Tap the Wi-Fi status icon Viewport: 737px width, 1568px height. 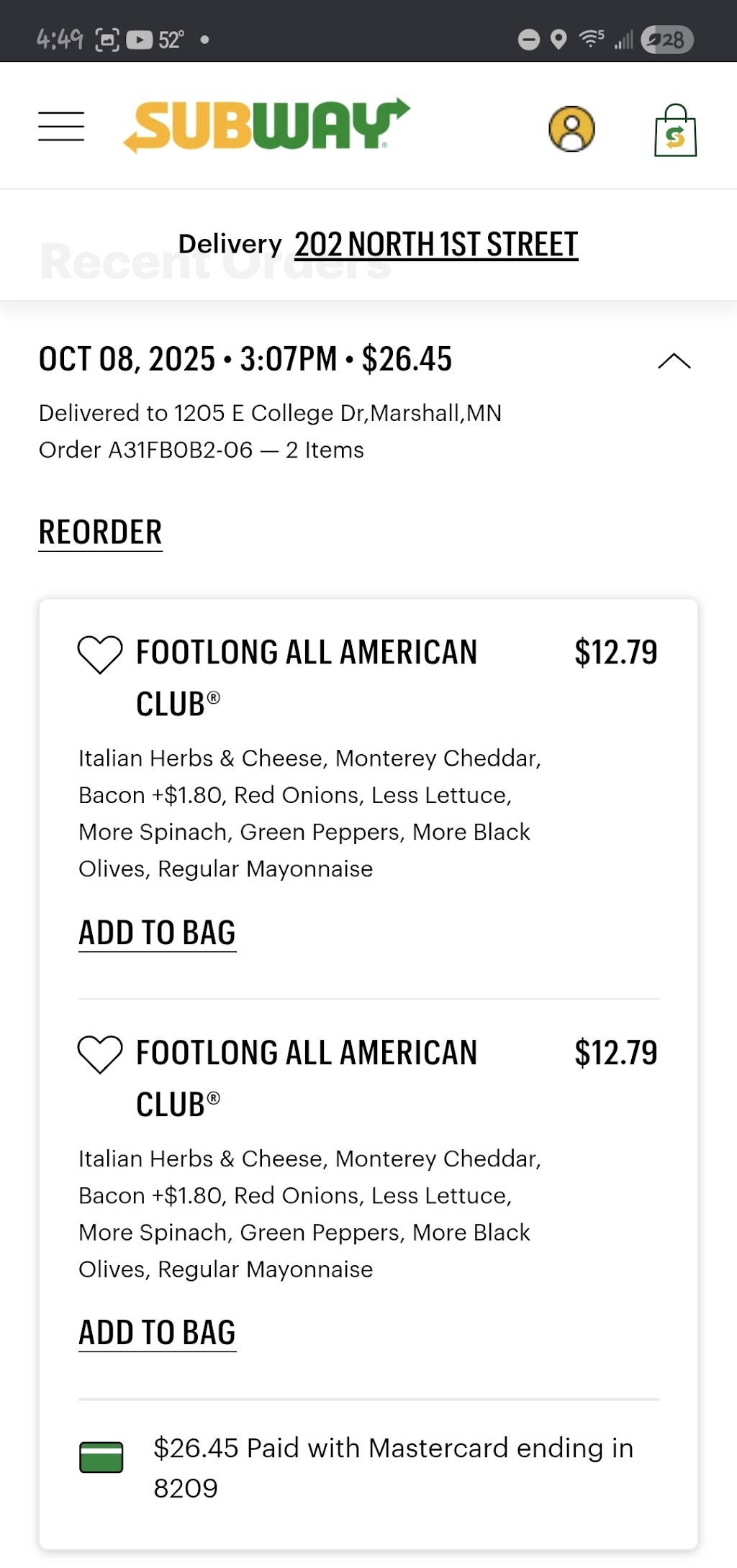[592, 39]
